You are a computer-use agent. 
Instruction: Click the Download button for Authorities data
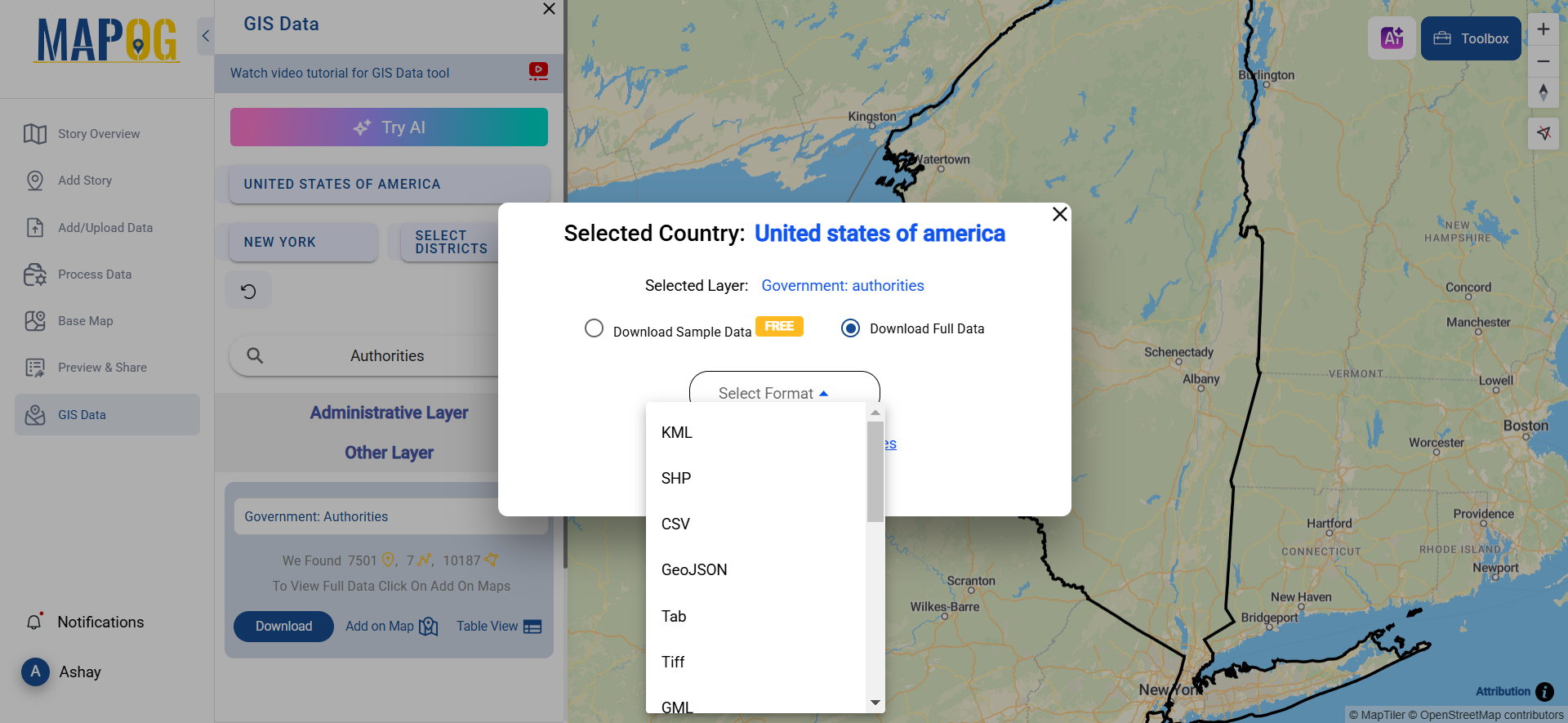[x=283, y=626]
